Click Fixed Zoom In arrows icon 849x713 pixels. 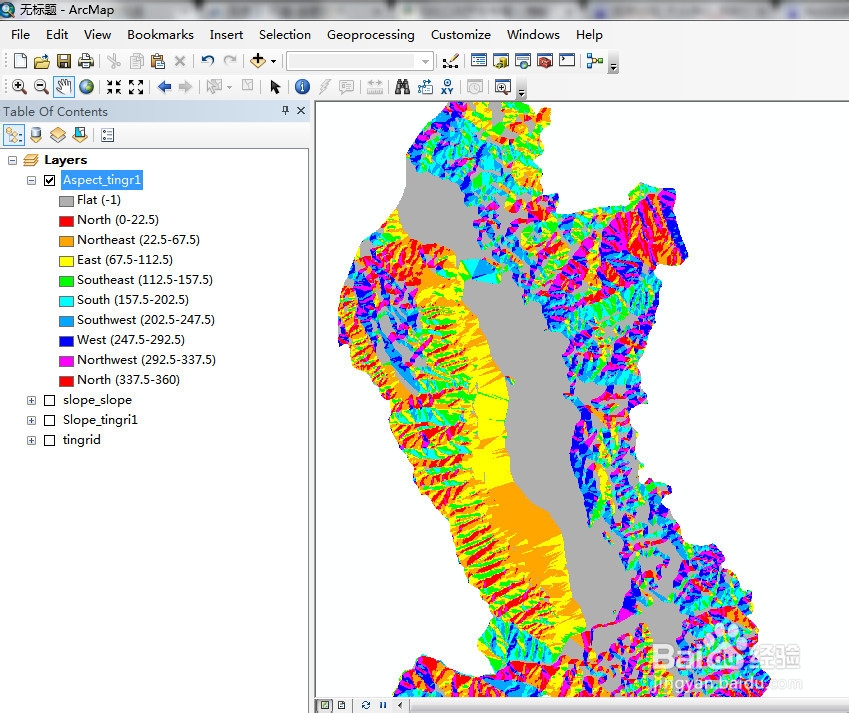(114, 87)
